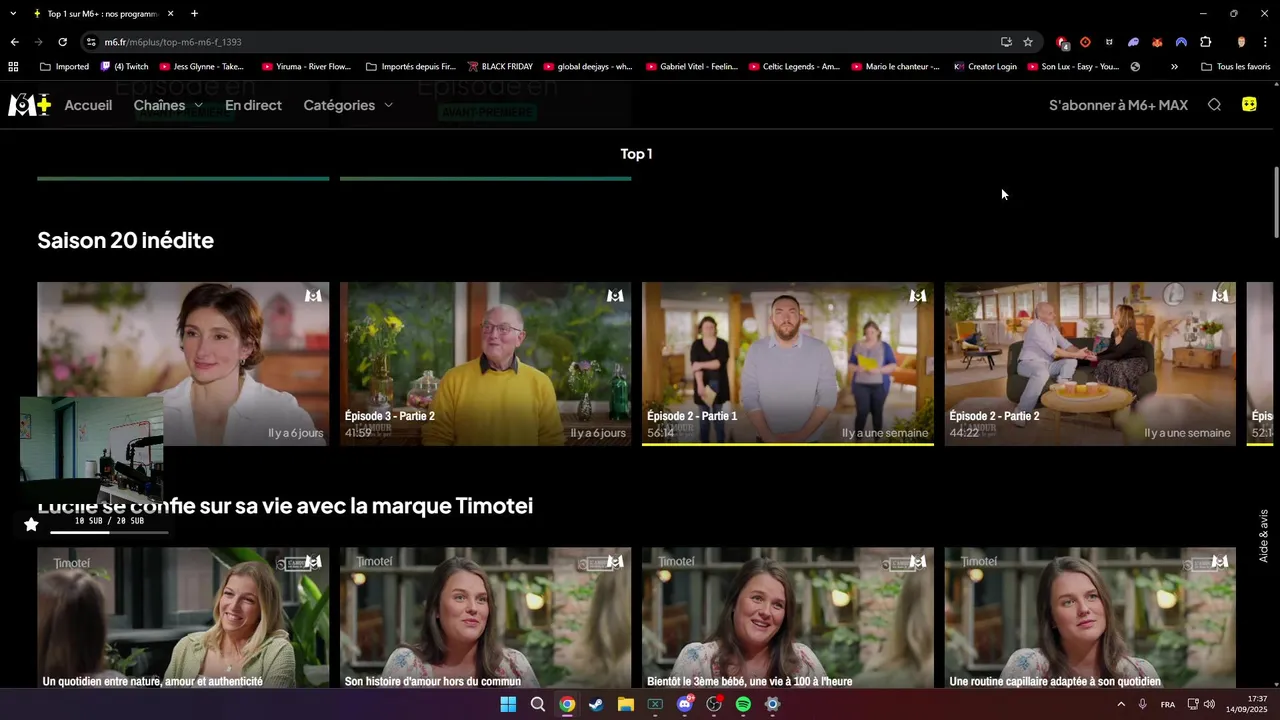
Task: Open the volume control in system tray
Action: point(1209,704)
